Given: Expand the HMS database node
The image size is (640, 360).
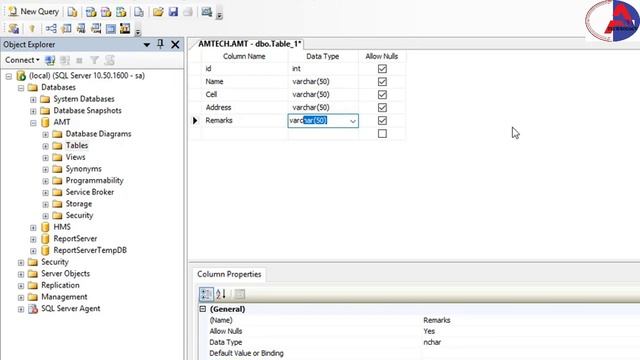Looking at the screenshot, I should (x=33, y=227).
